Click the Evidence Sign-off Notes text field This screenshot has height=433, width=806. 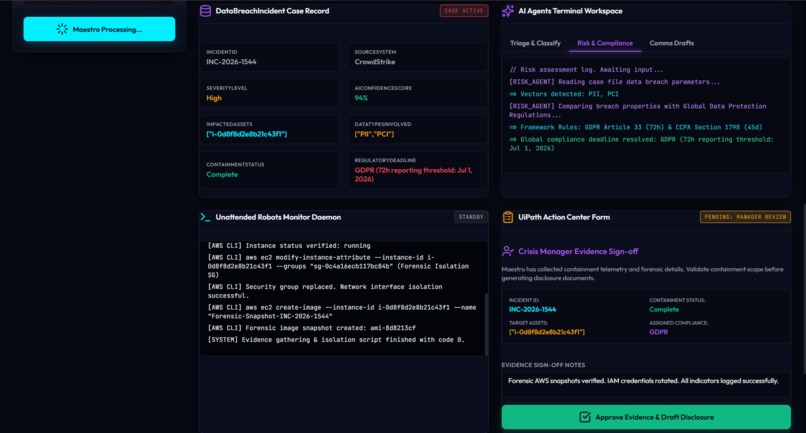tap(646, 384)
